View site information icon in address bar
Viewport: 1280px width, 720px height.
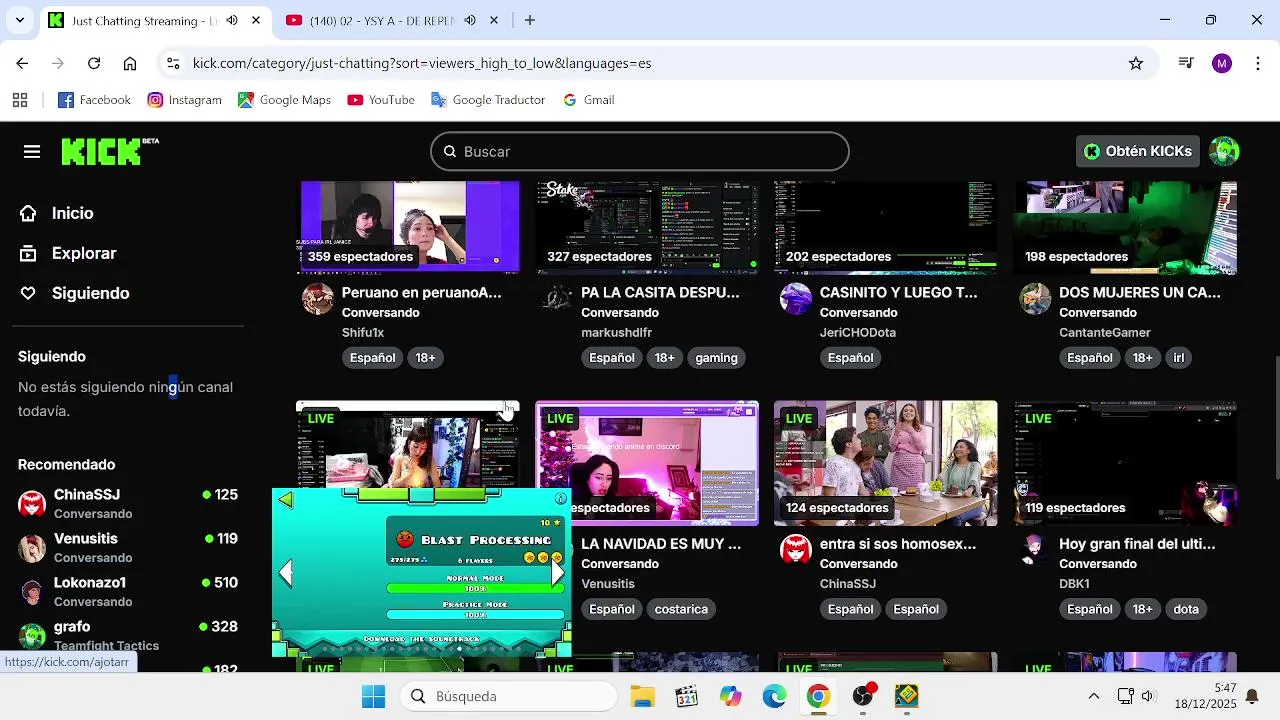pos(173,63)
